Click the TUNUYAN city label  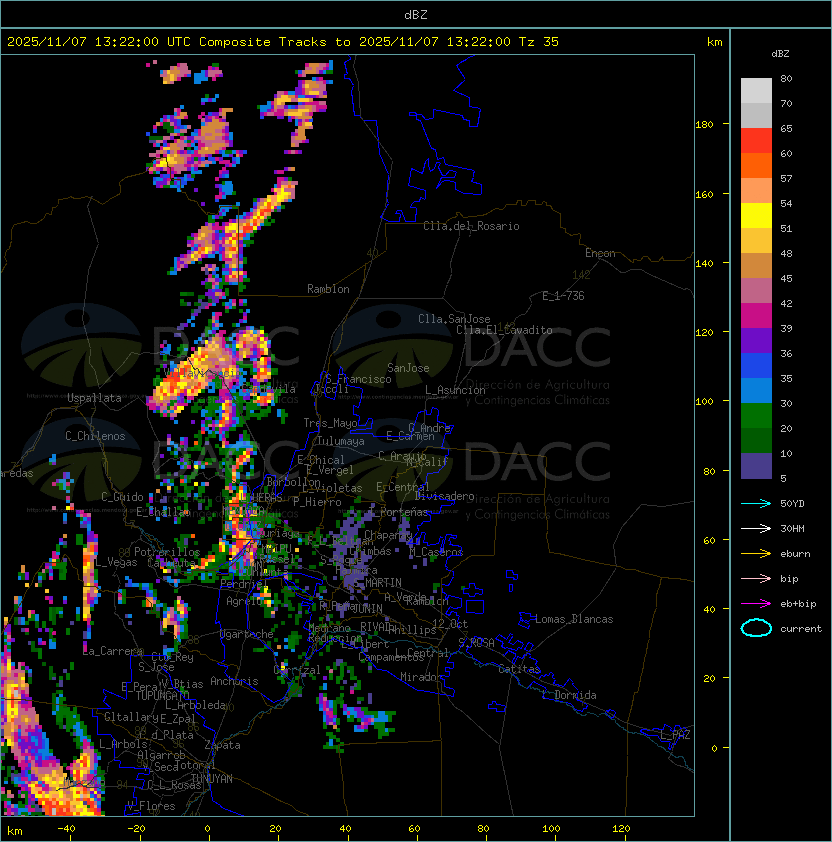pyautogui.click(x=212, y=779)
